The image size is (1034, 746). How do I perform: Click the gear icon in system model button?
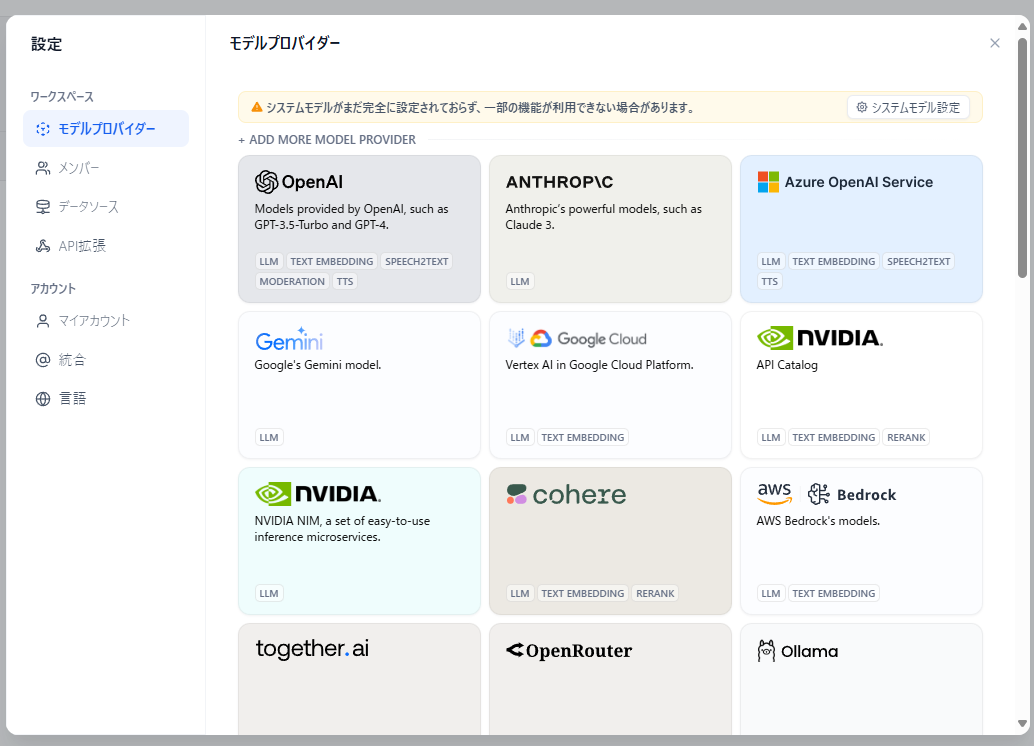point(861,107)
